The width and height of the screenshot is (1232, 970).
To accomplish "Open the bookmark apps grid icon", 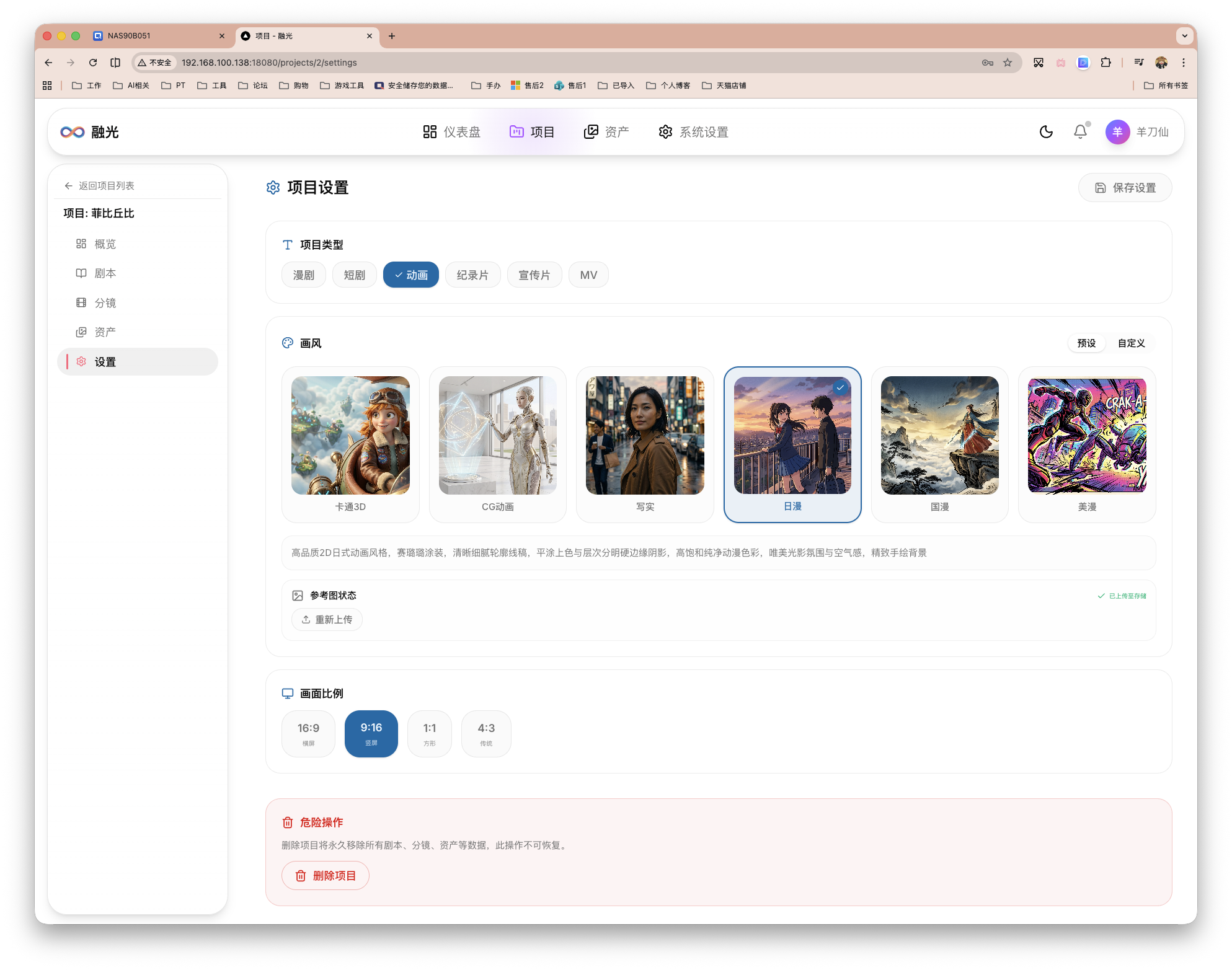I will 47,86.
